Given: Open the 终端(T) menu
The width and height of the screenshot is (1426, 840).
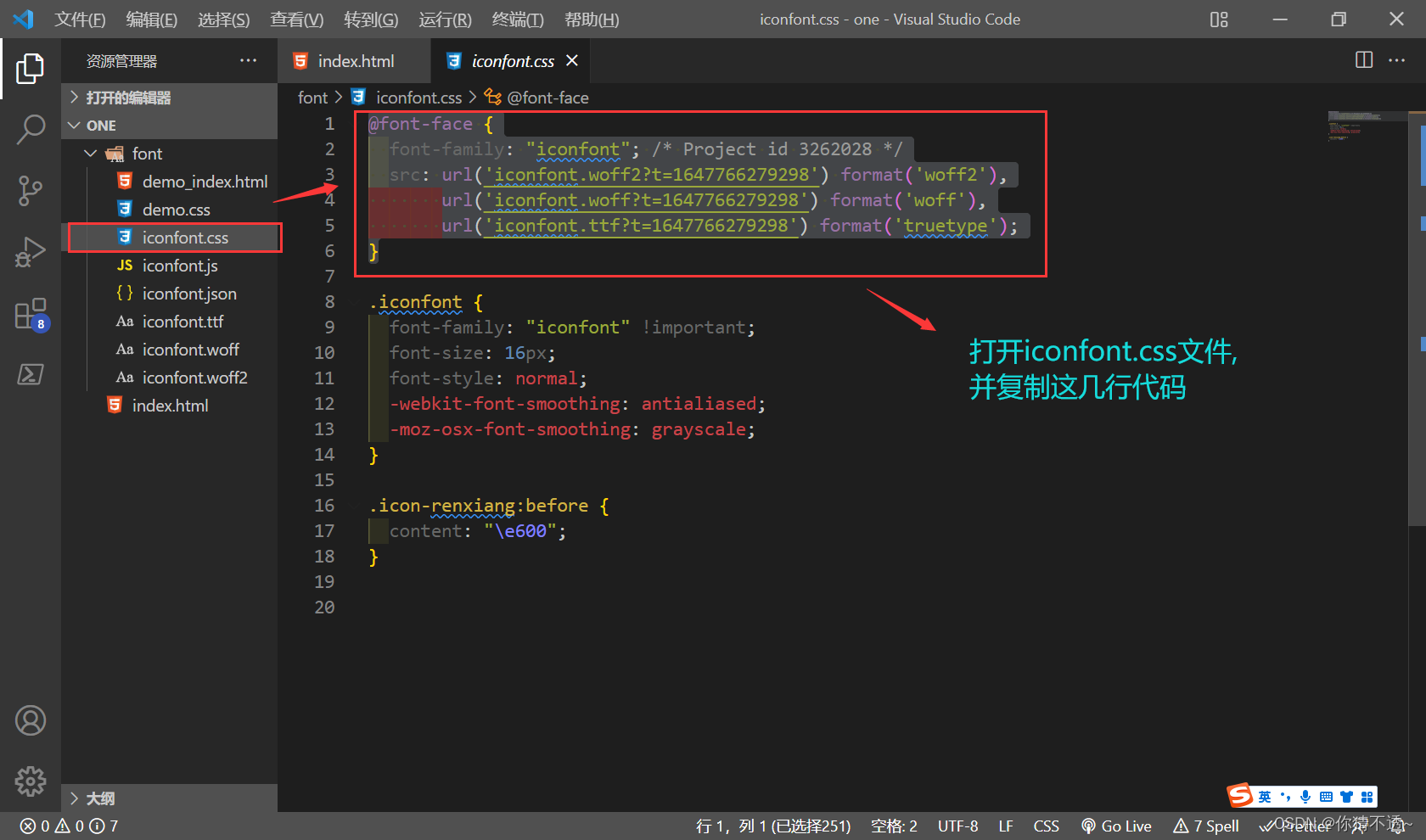Looking at the screenshot, I should [x=518, y=20].
